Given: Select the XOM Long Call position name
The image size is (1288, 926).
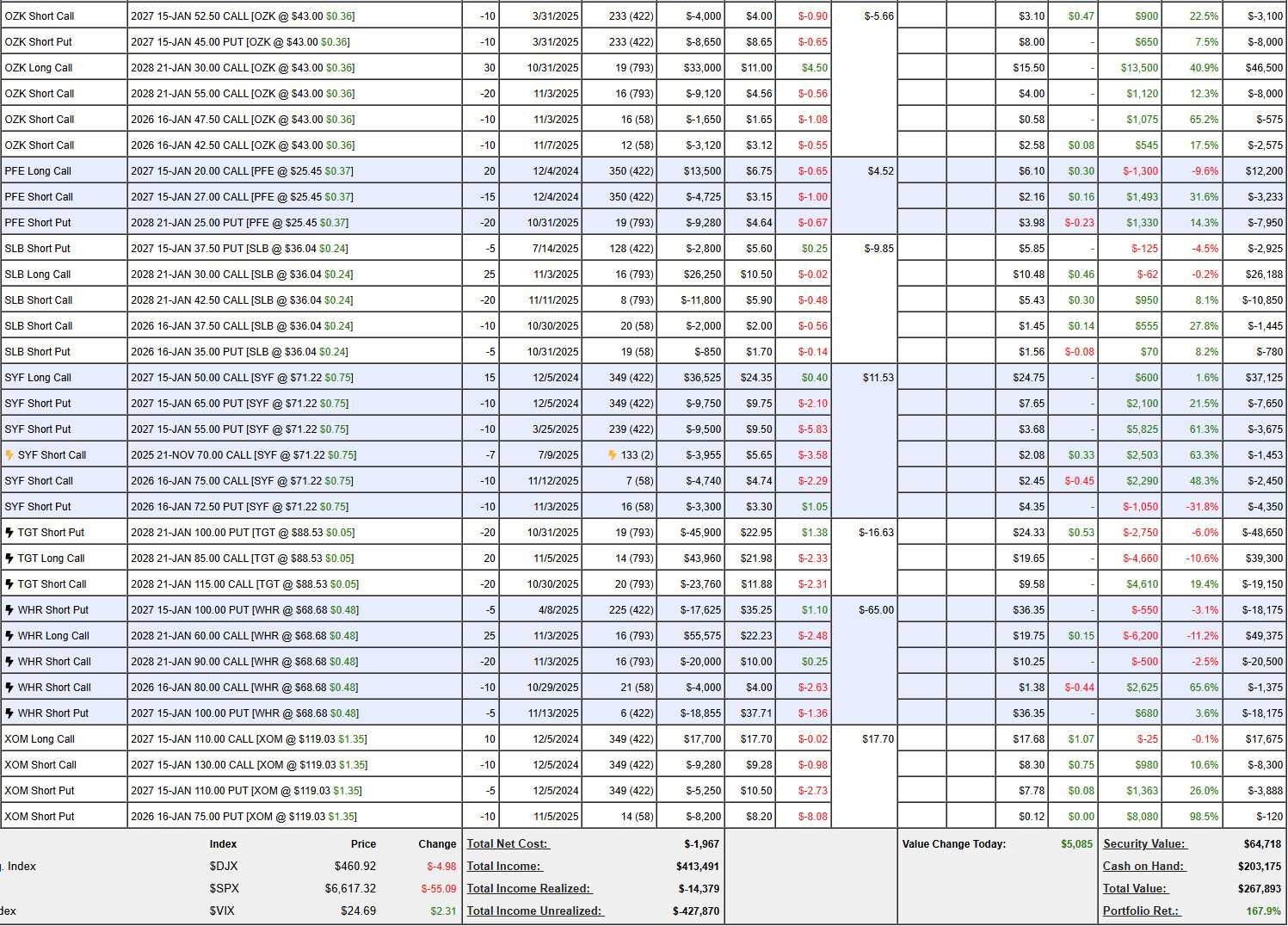Looking at the screenshot, I should (x=40, y=739).
